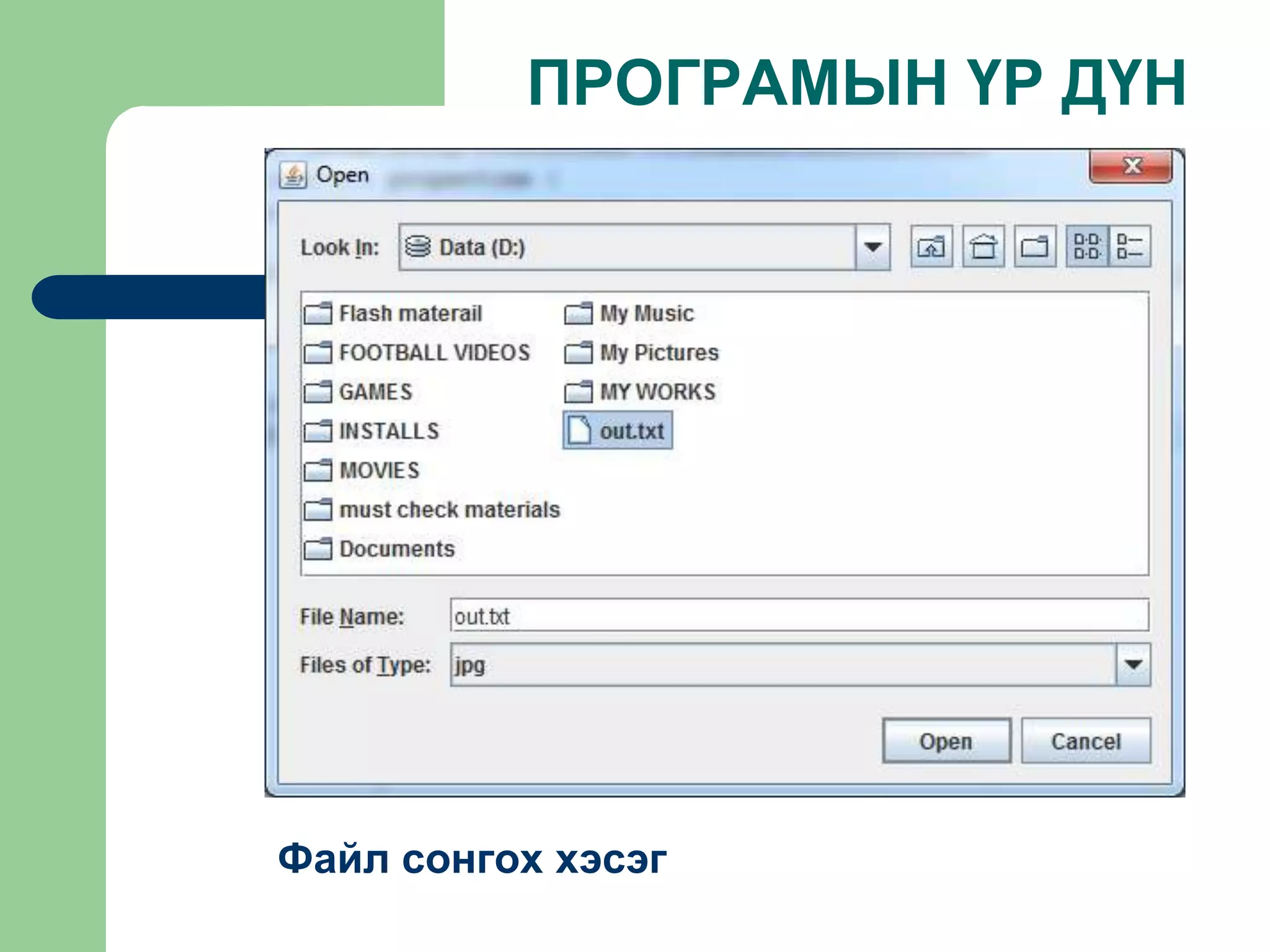The width and height of the screenshot is (1270, 952).
Task: Click the folder icon beside My Music
Action: pyautogui.click(x=579, y=314)
